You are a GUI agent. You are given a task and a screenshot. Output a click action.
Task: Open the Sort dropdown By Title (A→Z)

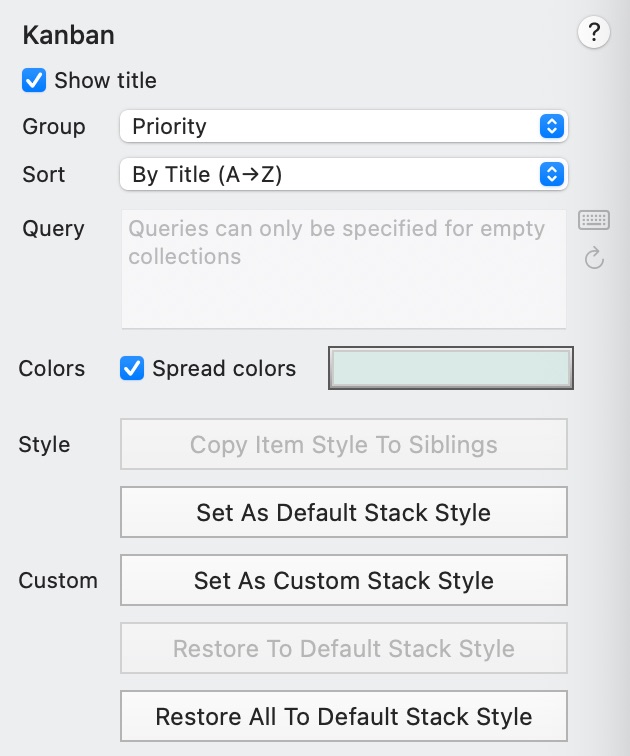coord(344,174)
